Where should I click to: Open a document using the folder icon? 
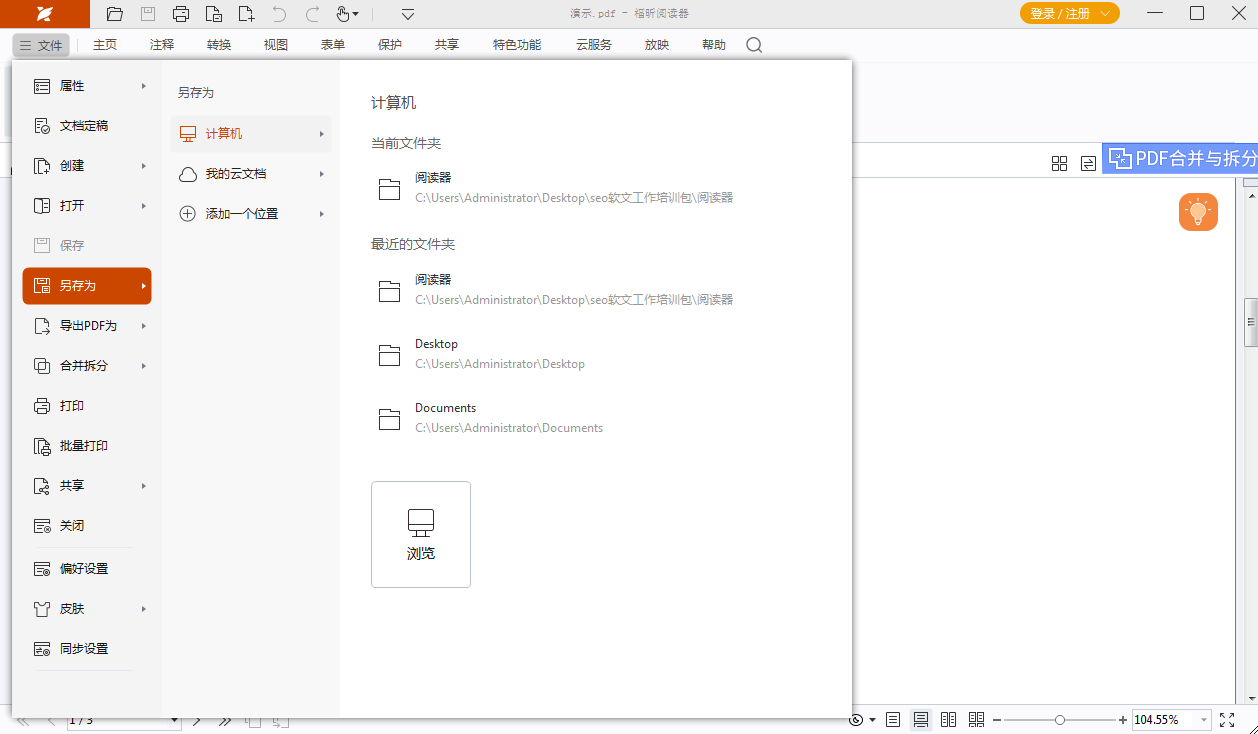tap(114, 14)
